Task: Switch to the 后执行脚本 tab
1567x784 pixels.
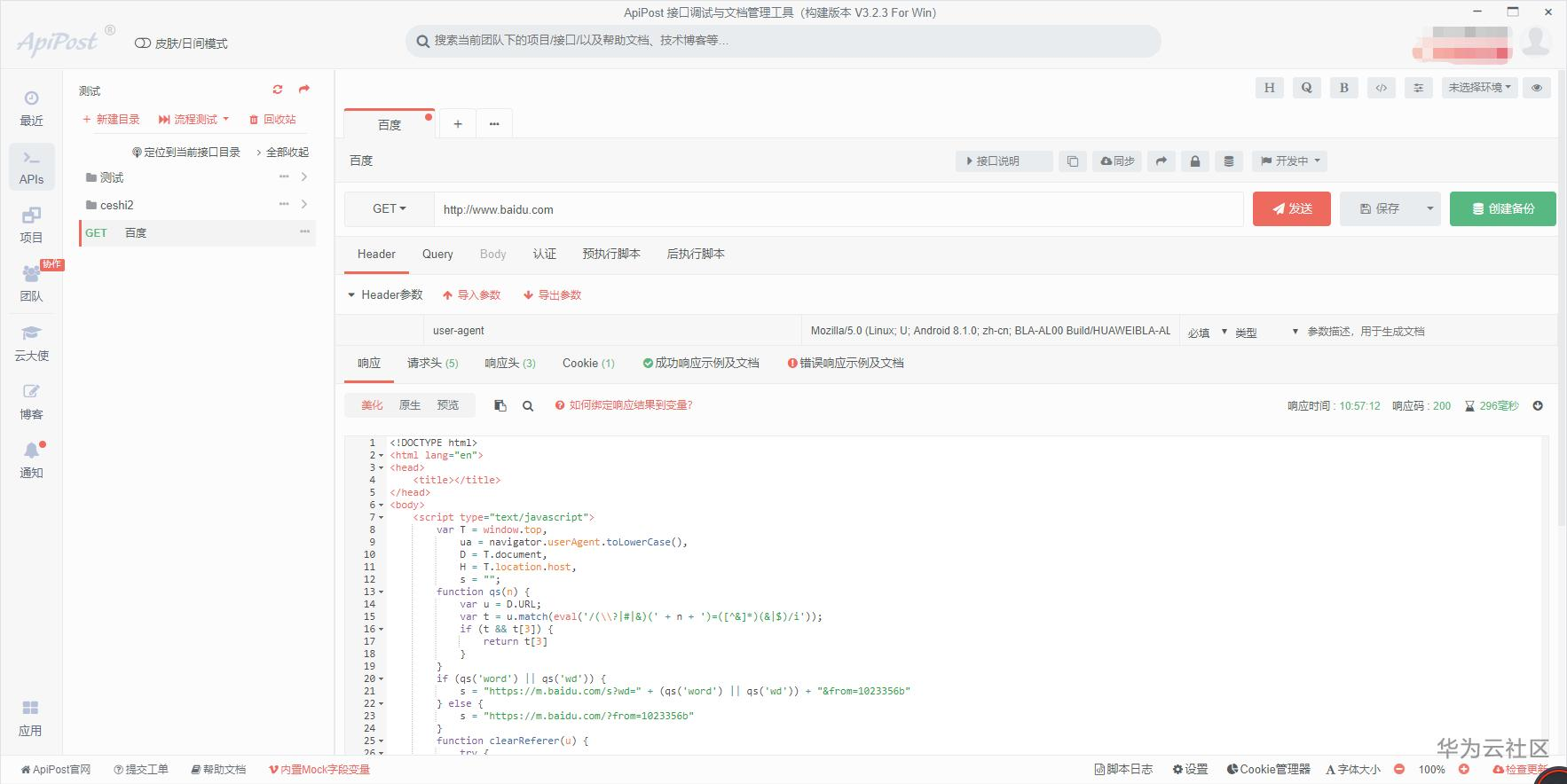Action: [x=696, y=254]
